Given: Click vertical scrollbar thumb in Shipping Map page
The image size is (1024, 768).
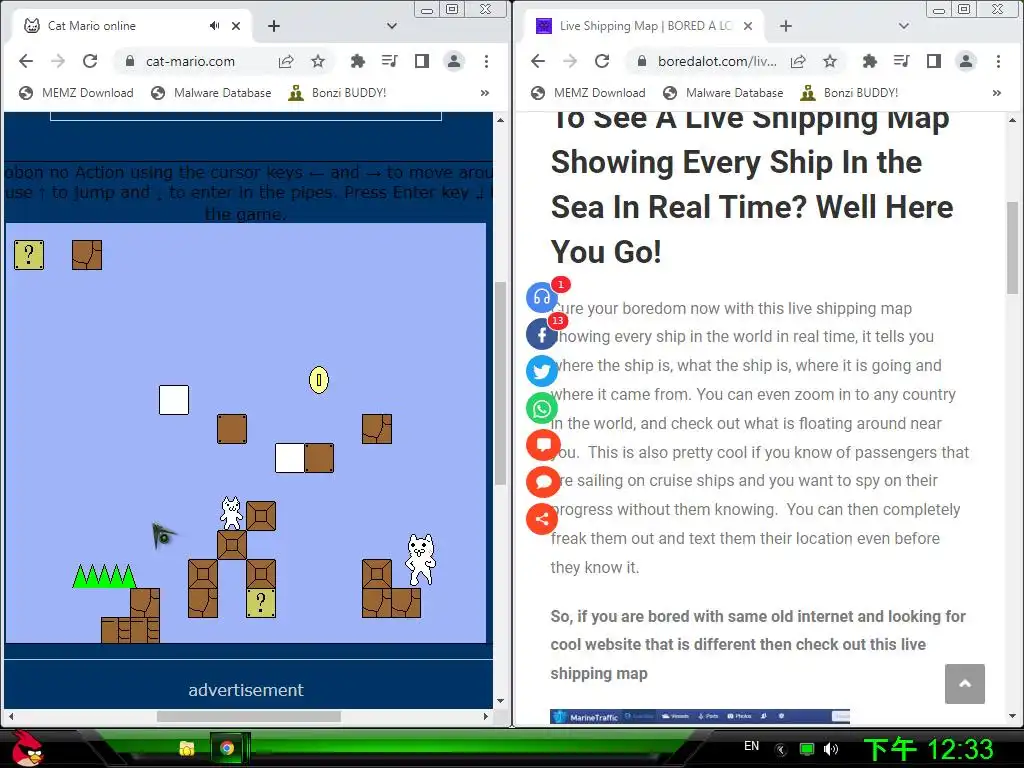Looking at the screenshot, I should [x=1012, y=248].
